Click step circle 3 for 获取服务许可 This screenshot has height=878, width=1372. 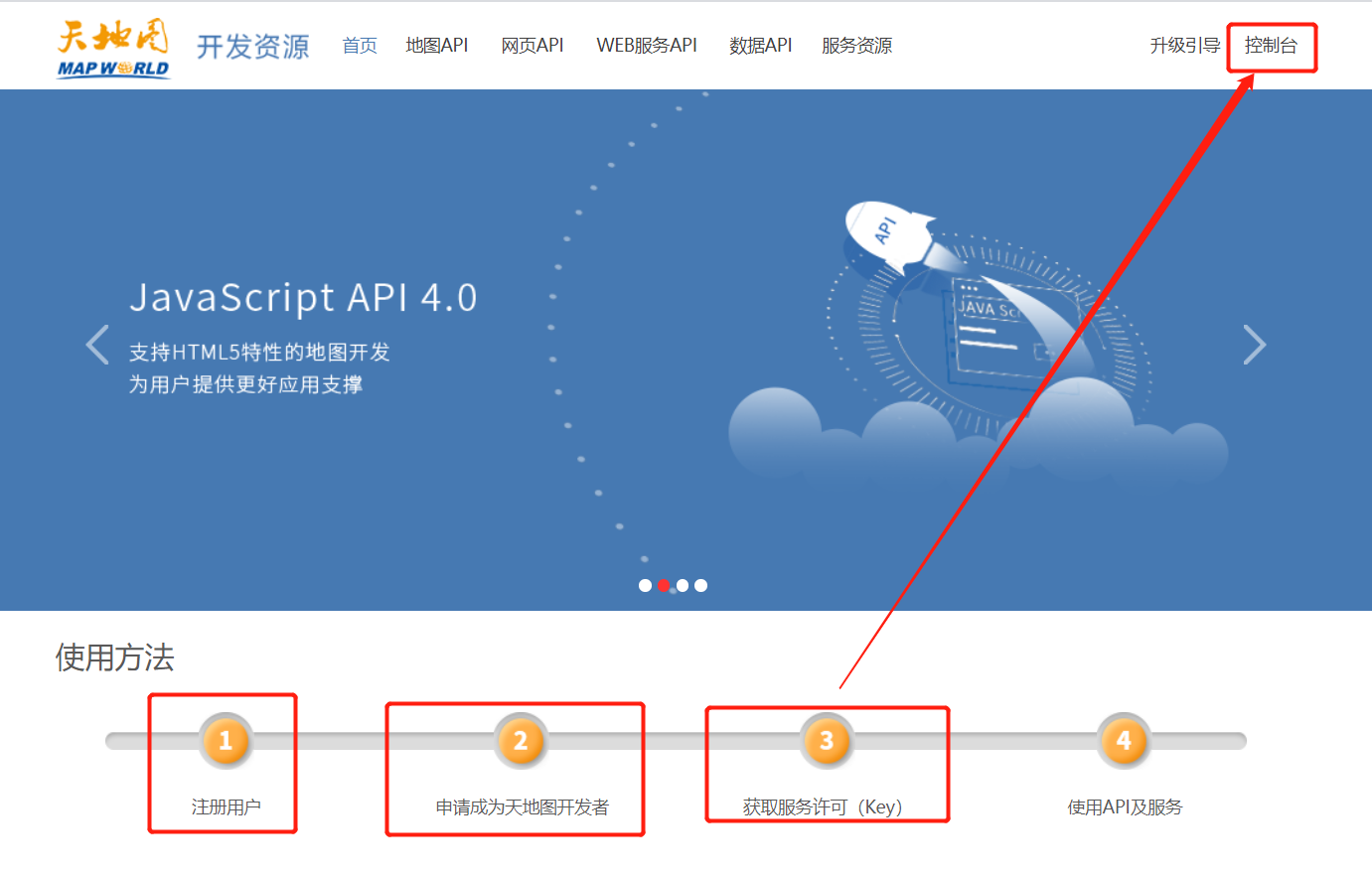[x=827, y=740]
